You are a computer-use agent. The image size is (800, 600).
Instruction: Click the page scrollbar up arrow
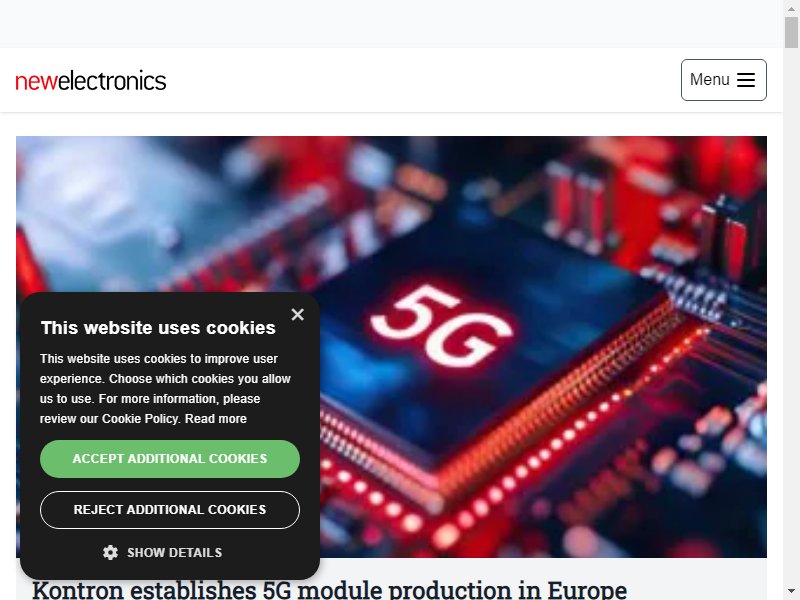(791, 8)
